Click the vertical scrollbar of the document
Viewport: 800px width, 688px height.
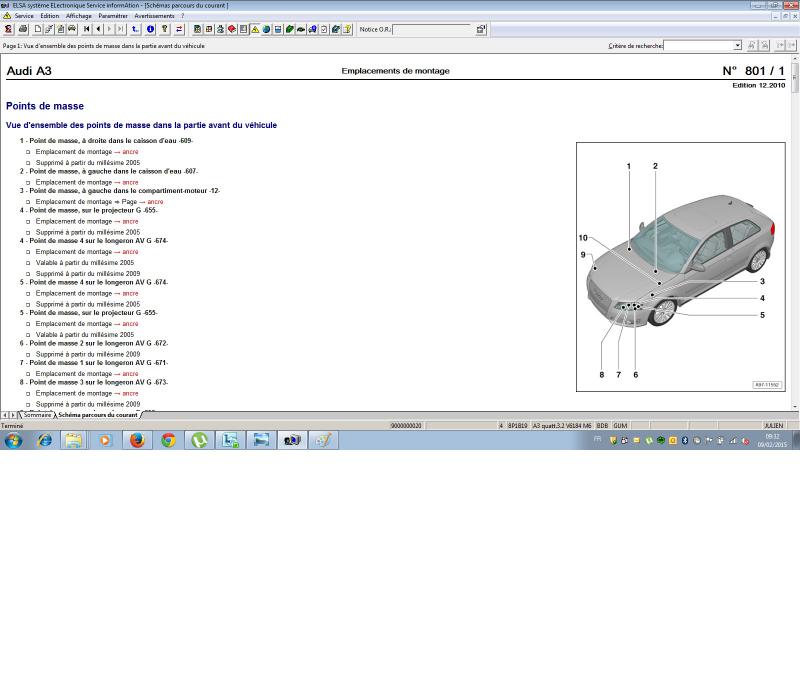point(795,231)
